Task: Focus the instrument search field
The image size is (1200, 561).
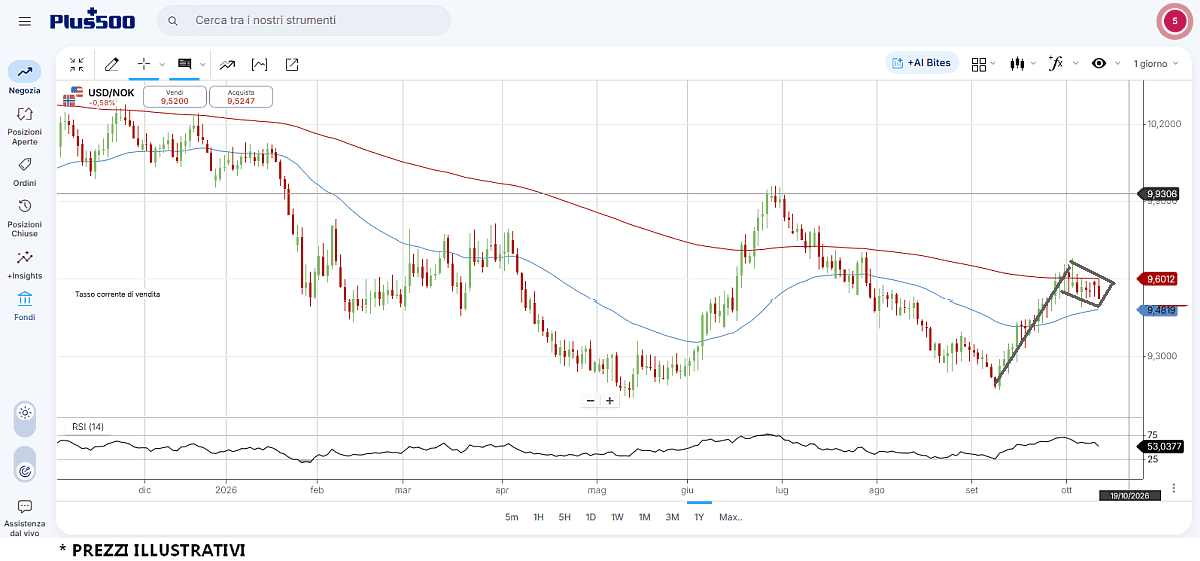Action: pyautogui.click(x=304, y=20)
